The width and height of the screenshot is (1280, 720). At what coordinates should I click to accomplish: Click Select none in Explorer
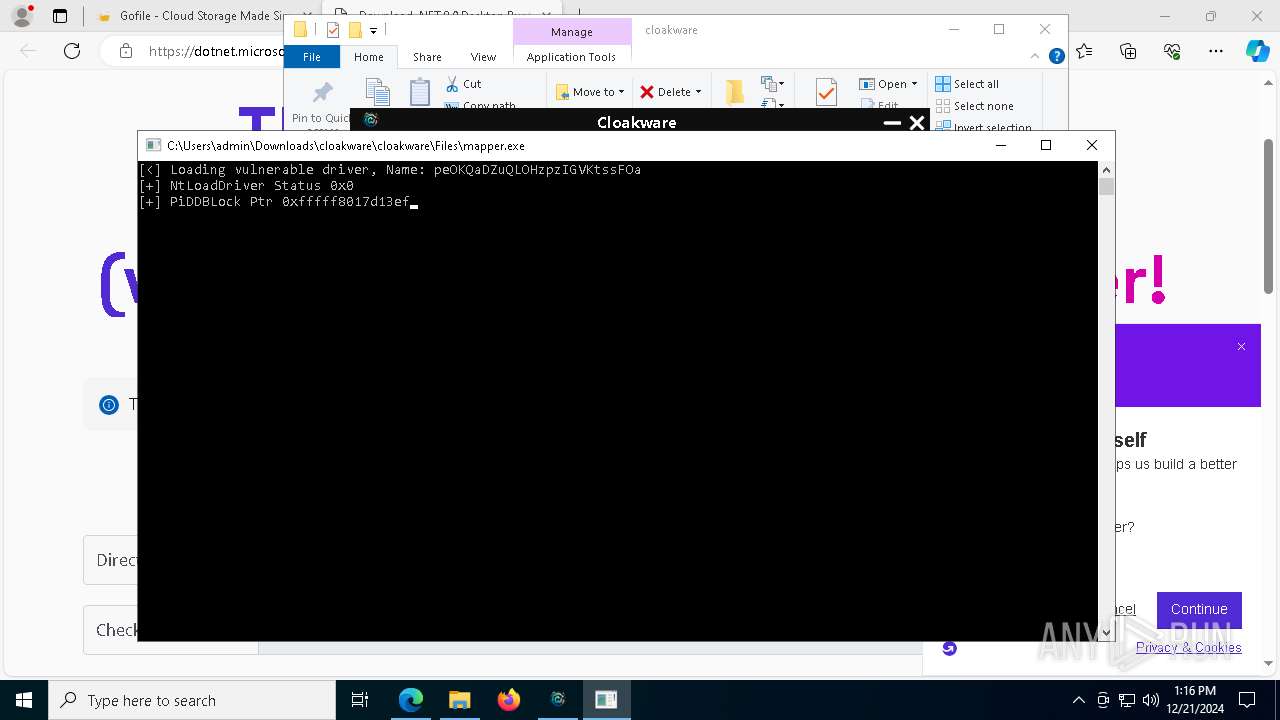coord(974,106)
